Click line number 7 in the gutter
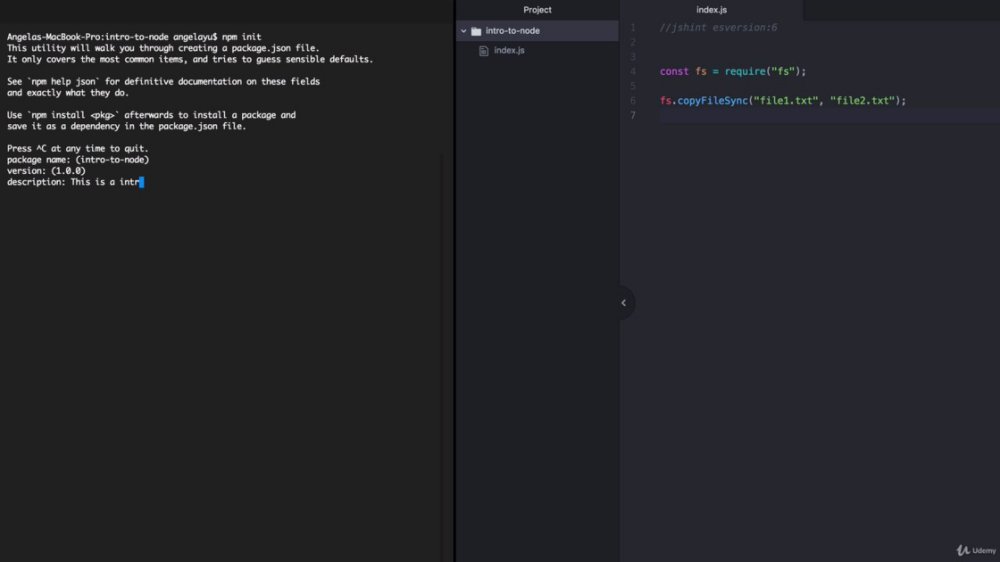Image resolution: width=1000 pixels, height=562 pixels. pyautogui.click(x=633, y=115)
